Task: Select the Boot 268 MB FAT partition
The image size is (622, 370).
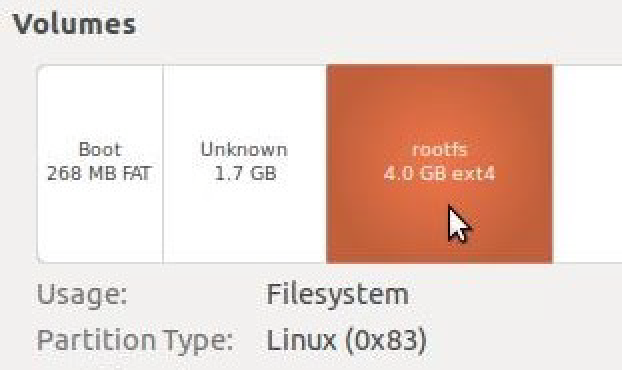Action: [100, 163]
